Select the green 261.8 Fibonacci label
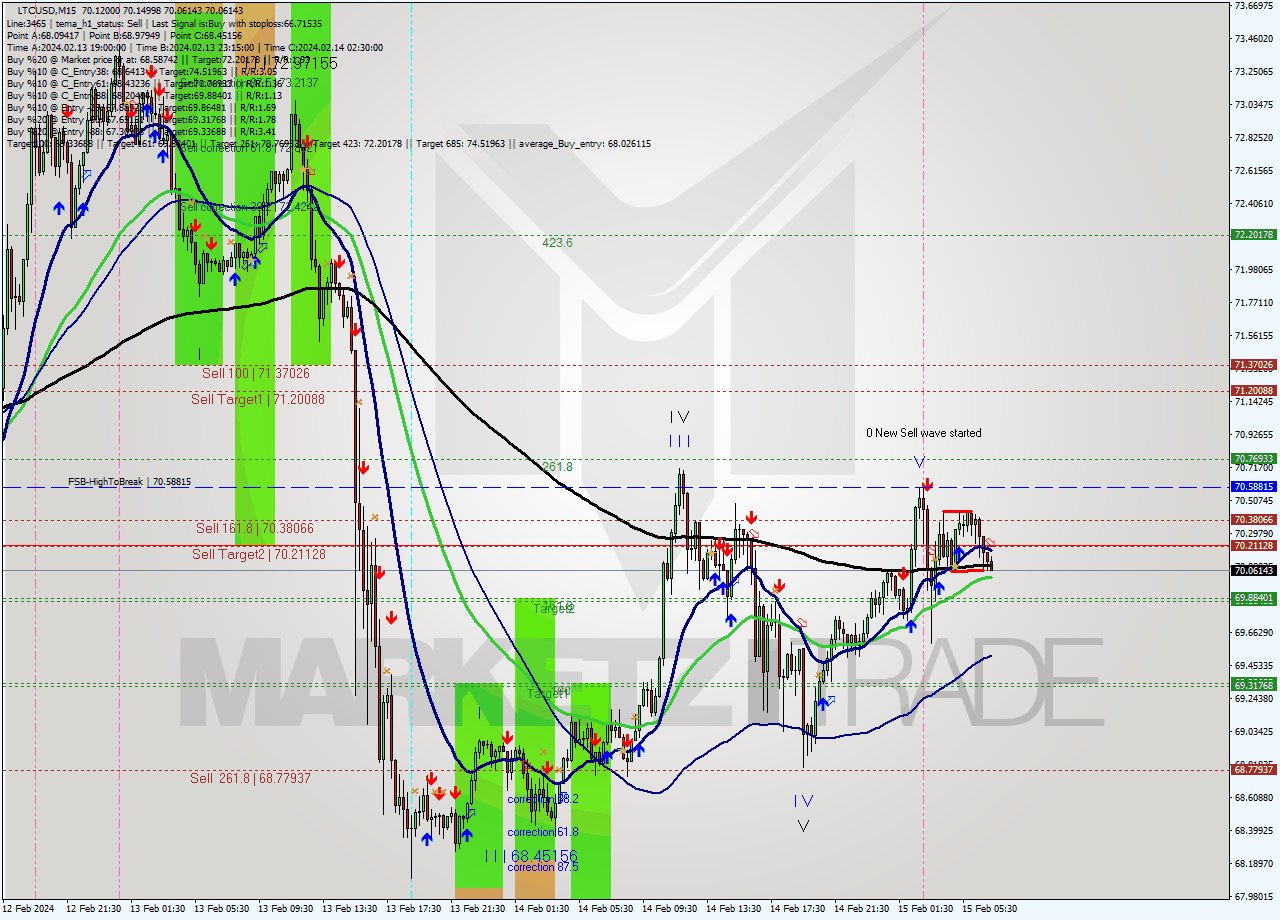Screen dimensions: 1280x920 (557, 467)
